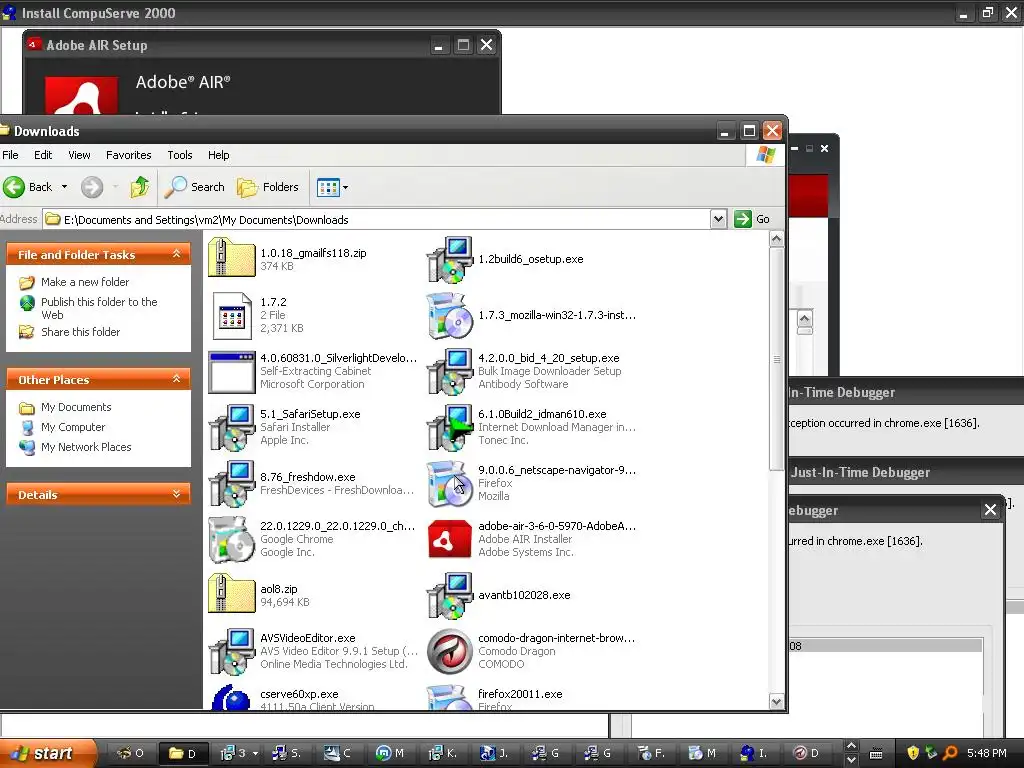Expand the Address bar dropdown
The height and width of the screenshot is (768, 1024).
[x=718, y=219]
